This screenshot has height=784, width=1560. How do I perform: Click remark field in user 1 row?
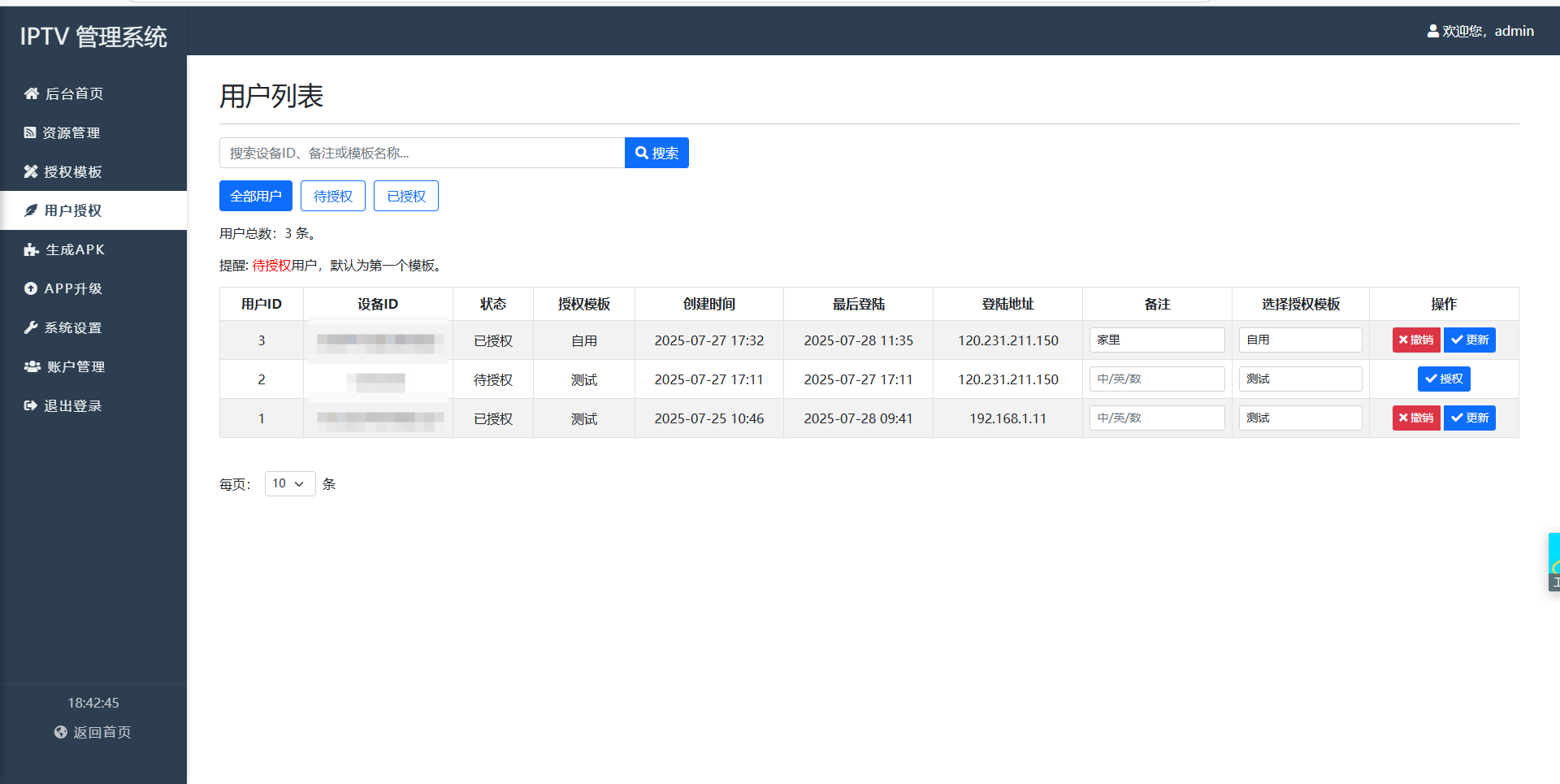pyautogui.click(x=1157, y=418)
